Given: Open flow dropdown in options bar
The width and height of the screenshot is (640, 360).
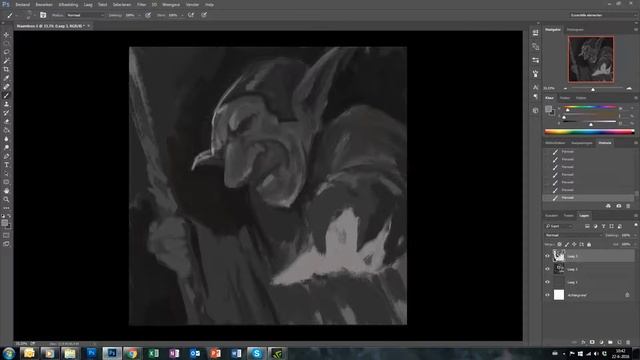Looking at the screenshot, I should [182, 15].
